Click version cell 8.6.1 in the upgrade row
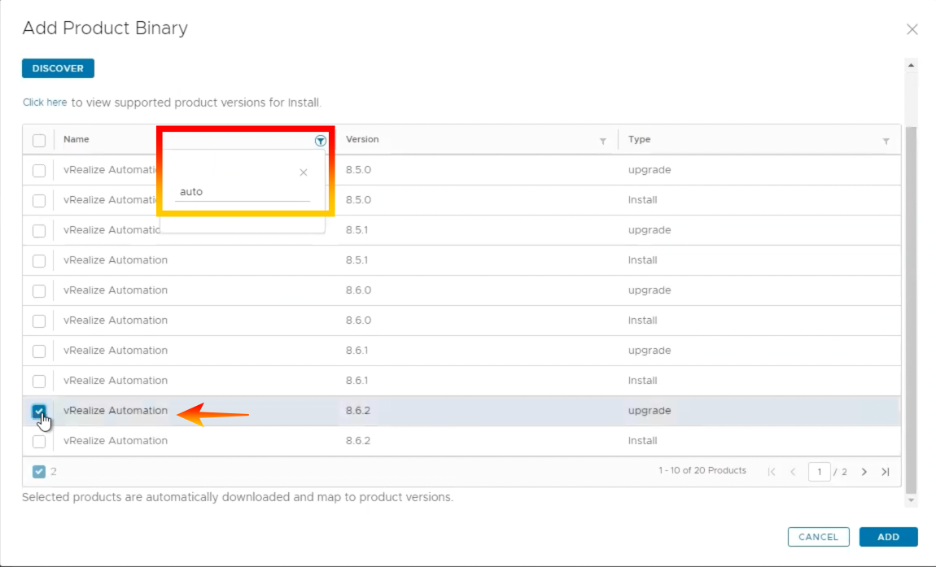Viewport: 936px width, 568px height. 357,350
